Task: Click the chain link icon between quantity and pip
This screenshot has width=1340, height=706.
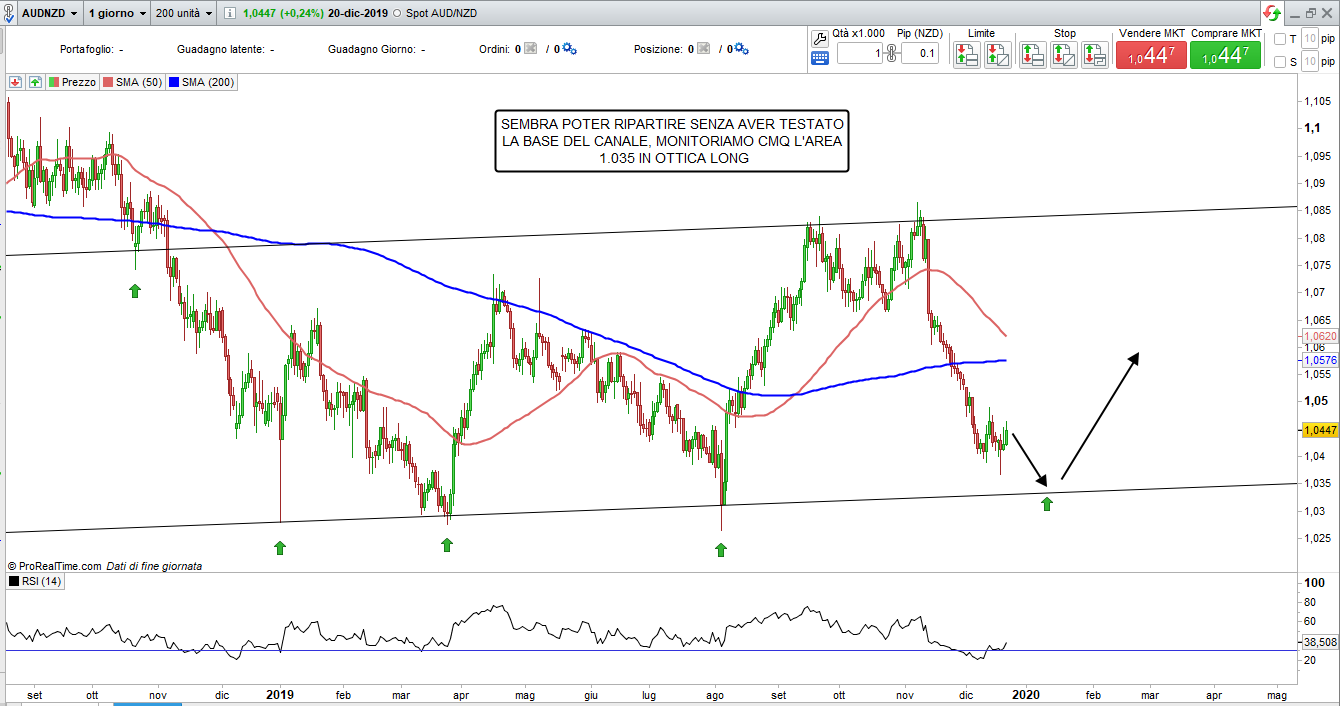Action: point(892,54)
